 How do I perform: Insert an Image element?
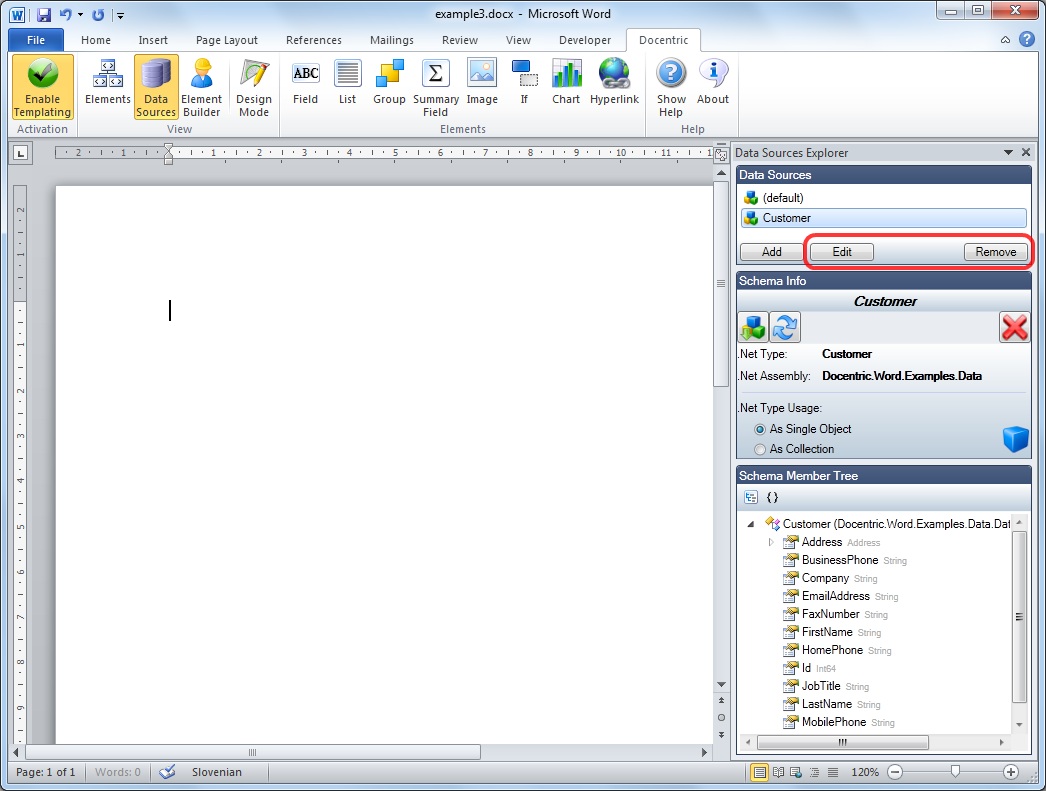tap(482, 83)
